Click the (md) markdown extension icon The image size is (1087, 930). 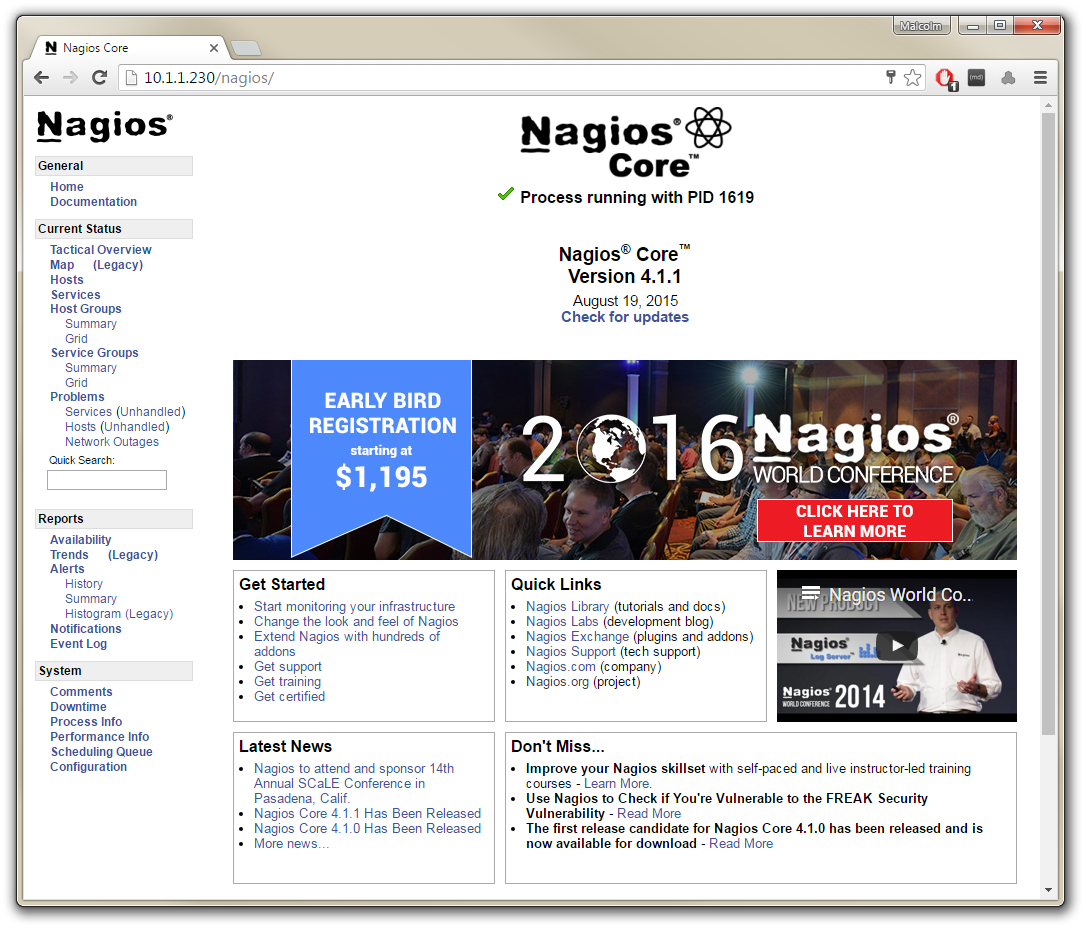tap(976, 76)
